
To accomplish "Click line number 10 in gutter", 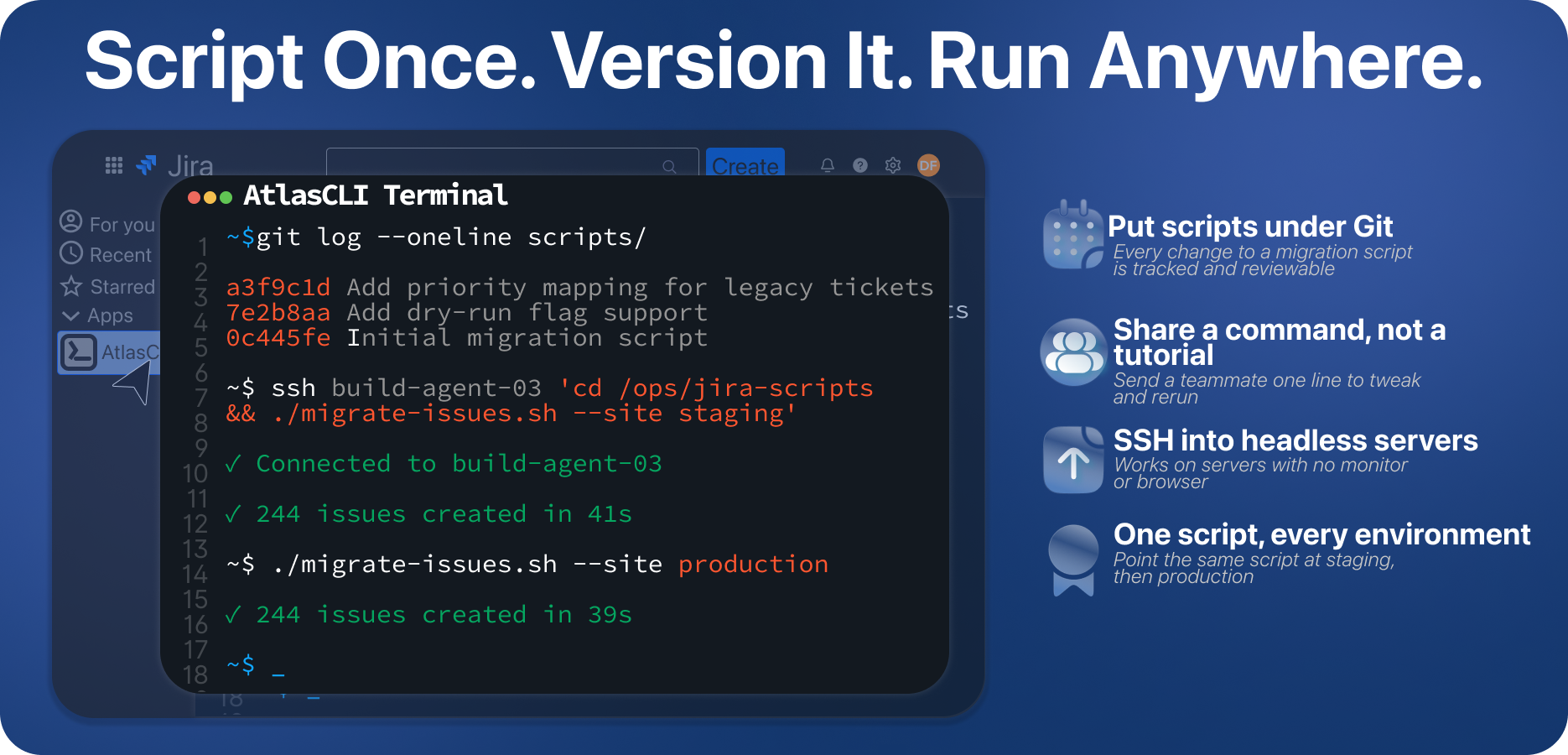I will pos(195,473).
